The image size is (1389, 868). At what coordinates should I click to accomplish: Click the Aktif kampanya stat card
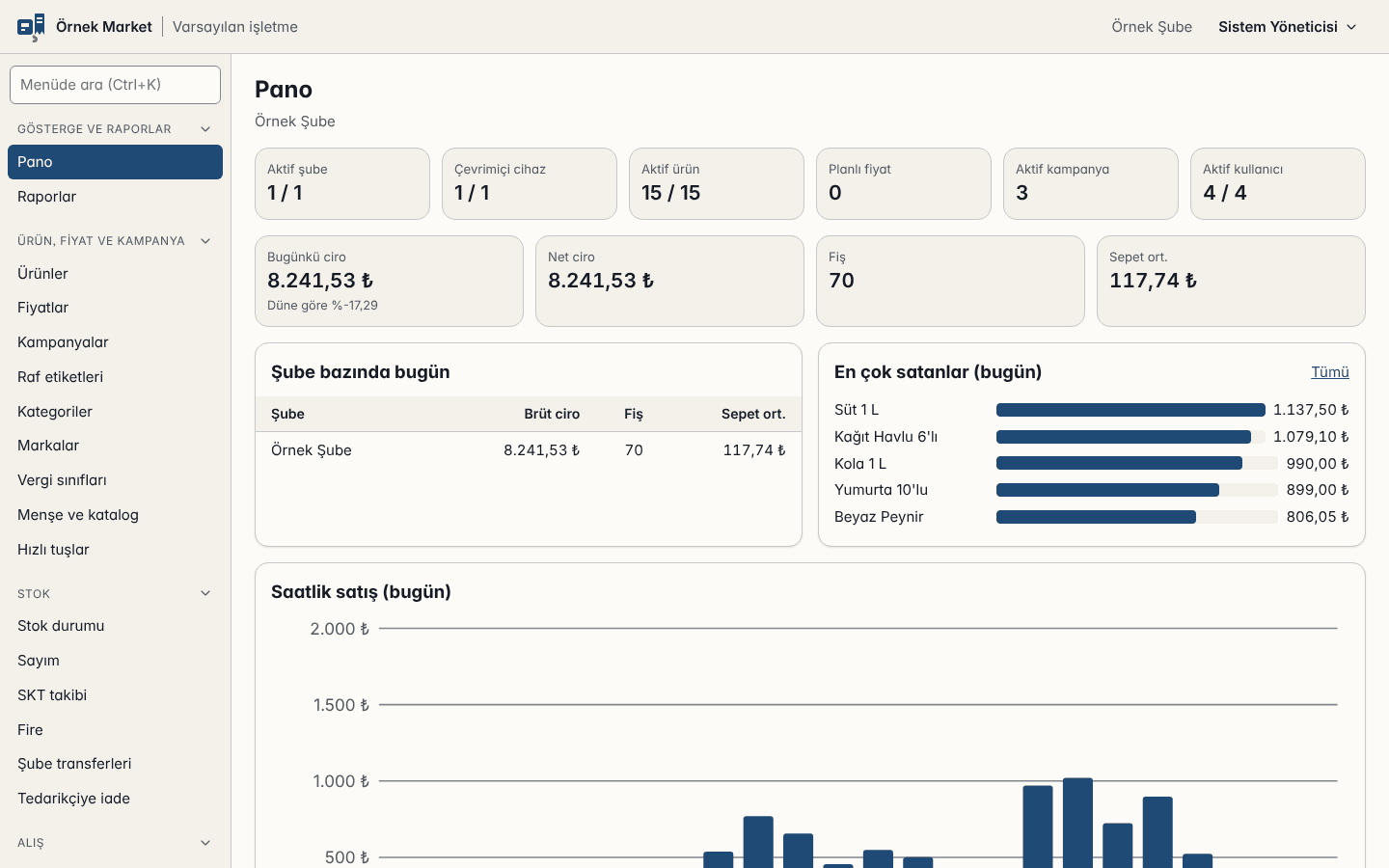[1091, 183]
